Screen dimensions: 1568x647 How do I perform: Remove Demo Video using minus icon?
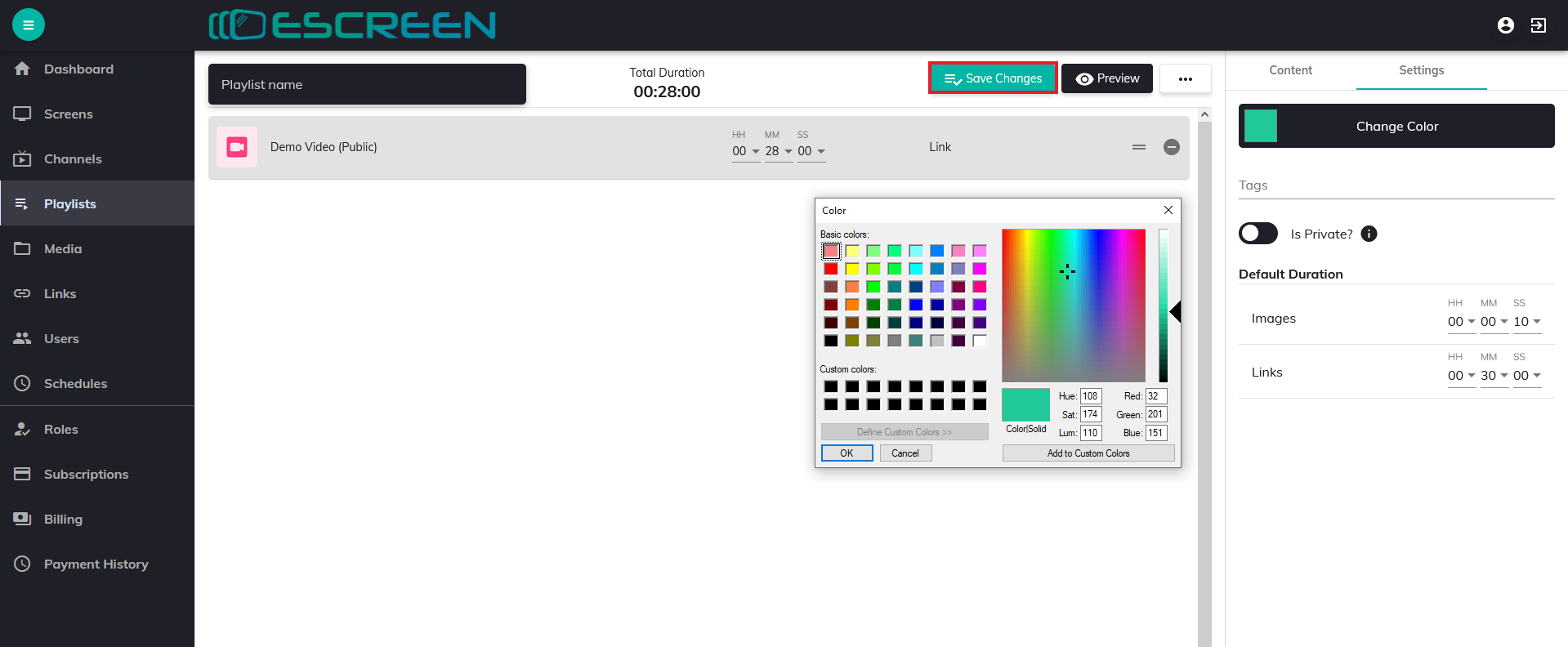tap(1171, 147)
